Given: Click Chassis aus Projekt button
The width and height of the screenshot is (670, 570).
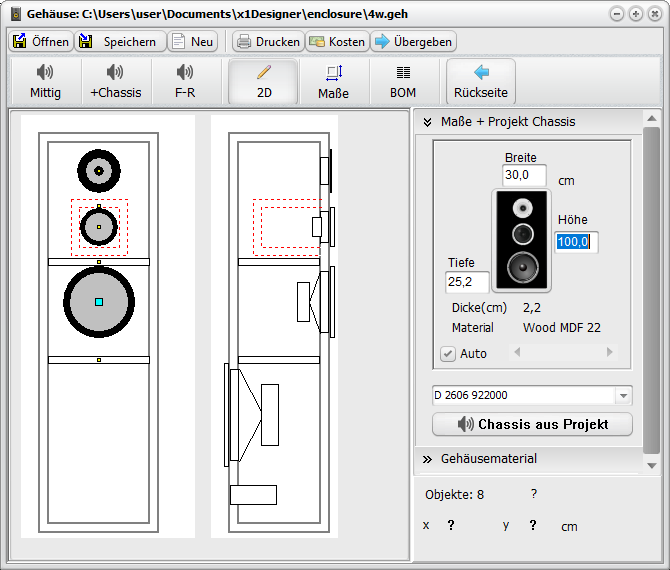Looking at the screenshot, I should pos(532,424).
